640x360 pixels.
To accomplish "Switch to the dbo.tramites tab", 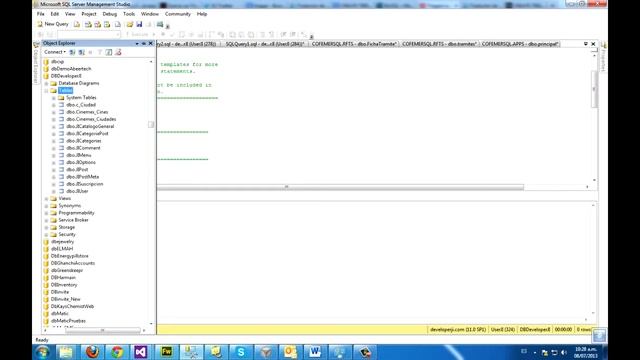I will click(439, 44).
